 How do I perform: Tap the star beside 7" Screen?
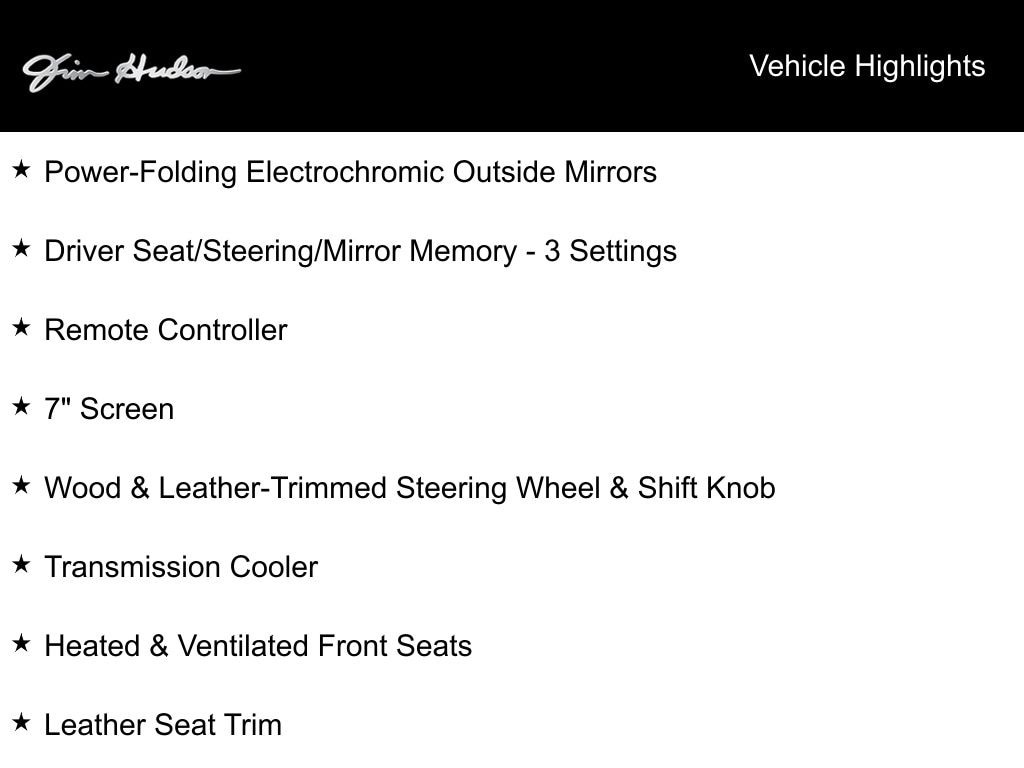(x=21, y=407)
